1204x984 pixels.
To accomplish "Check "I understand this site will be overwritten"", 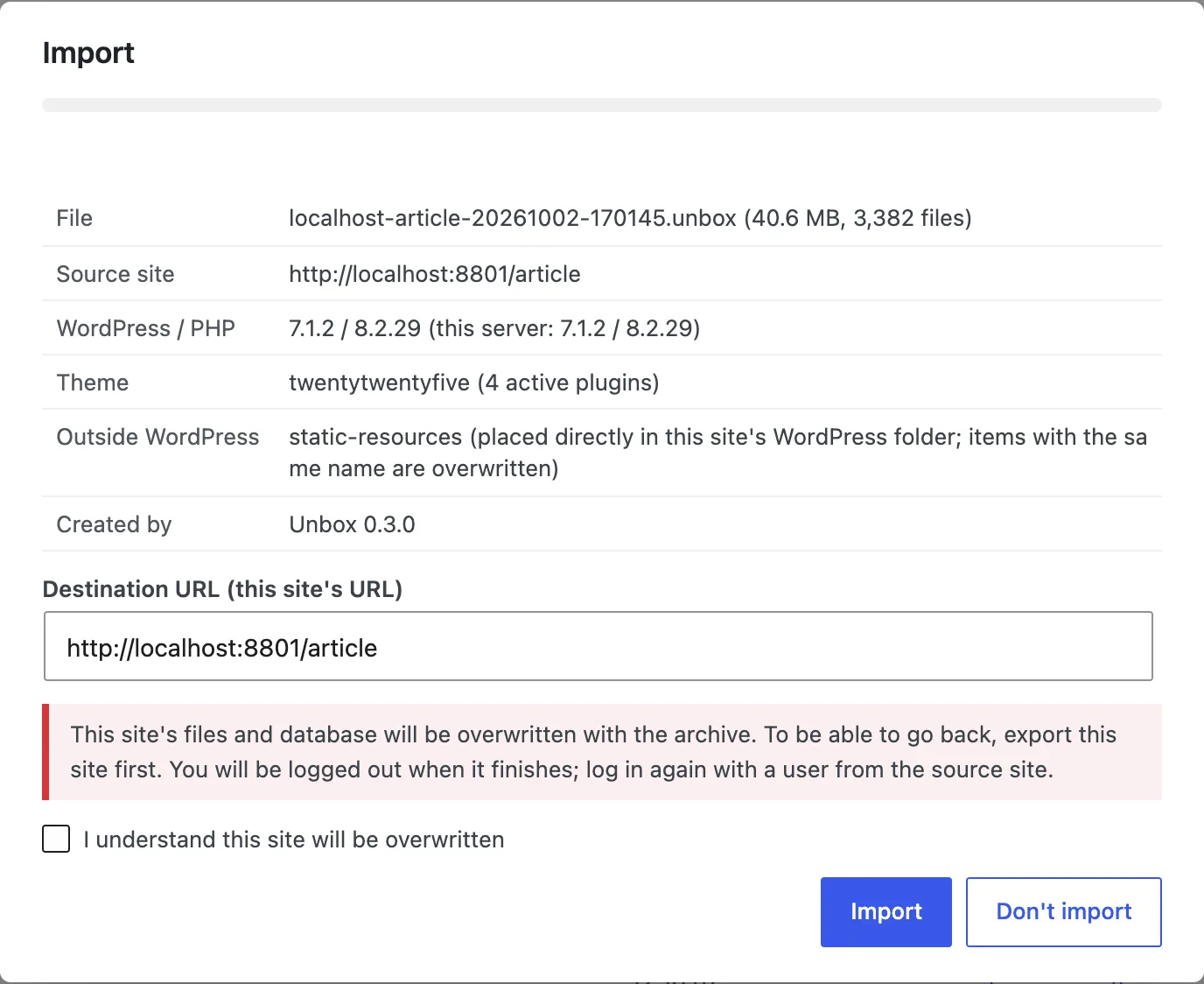I will point(56,839).
